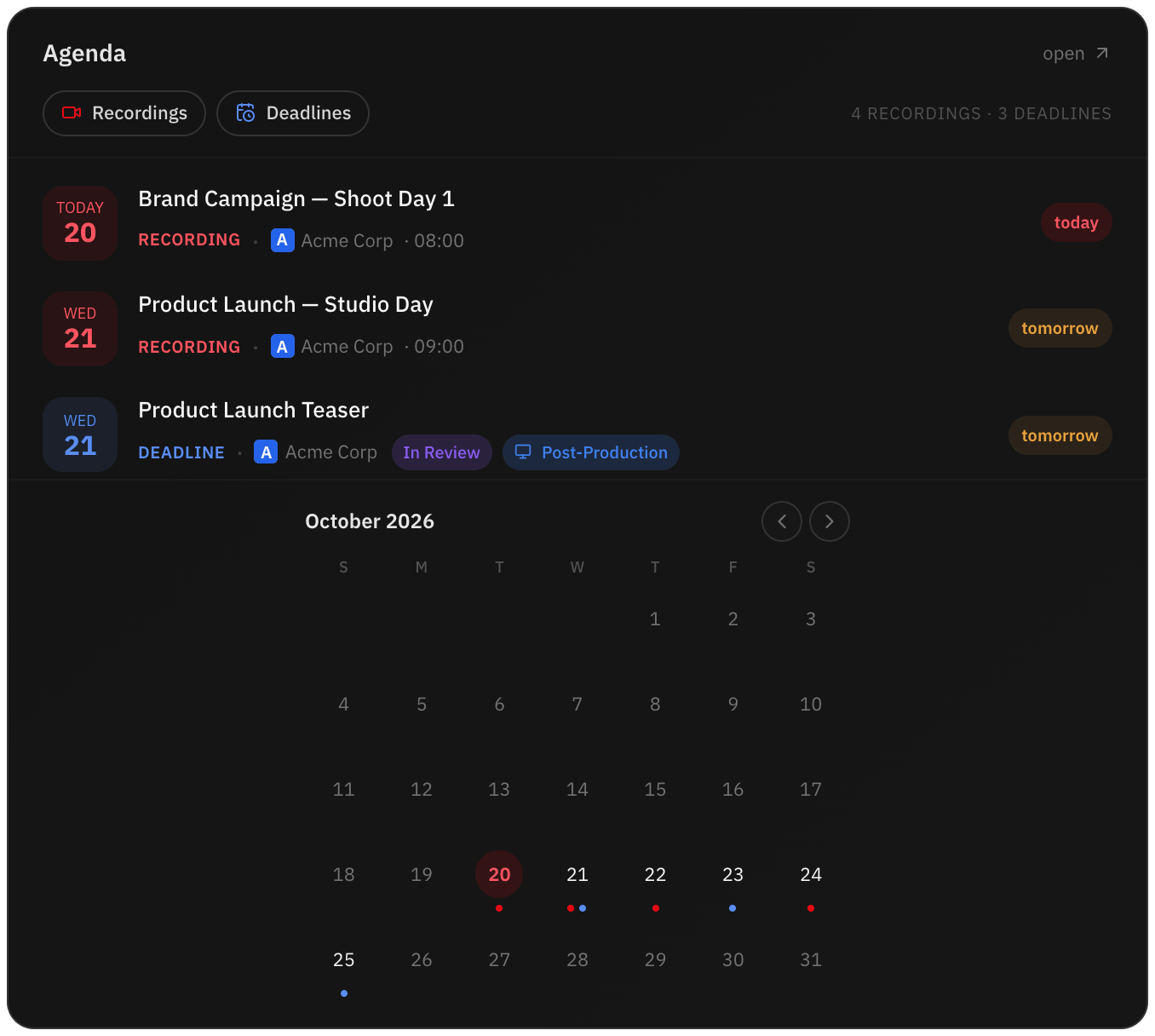Click the Acme Corp avatar on Shoot Day 1
1155x1036 pixels.
coord(283,240)
